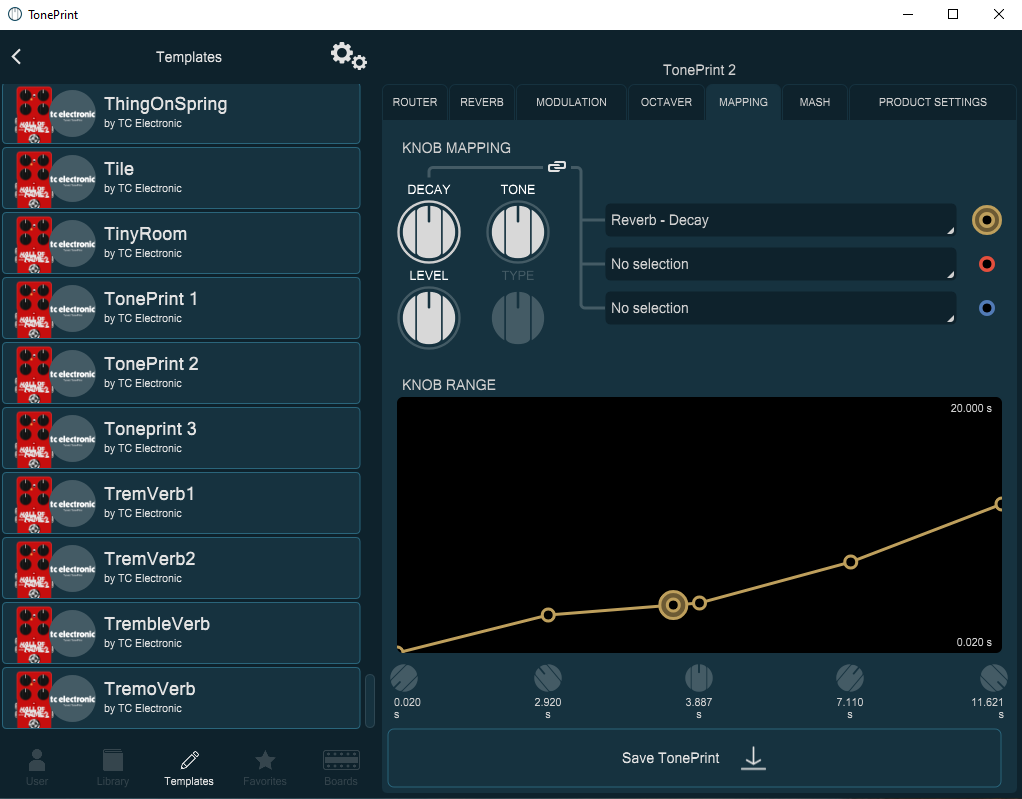Click the small curve point above 3.887 s
Image resolution: width=1022 pixels, height=799 pixels.
click(x=699, y=603)
